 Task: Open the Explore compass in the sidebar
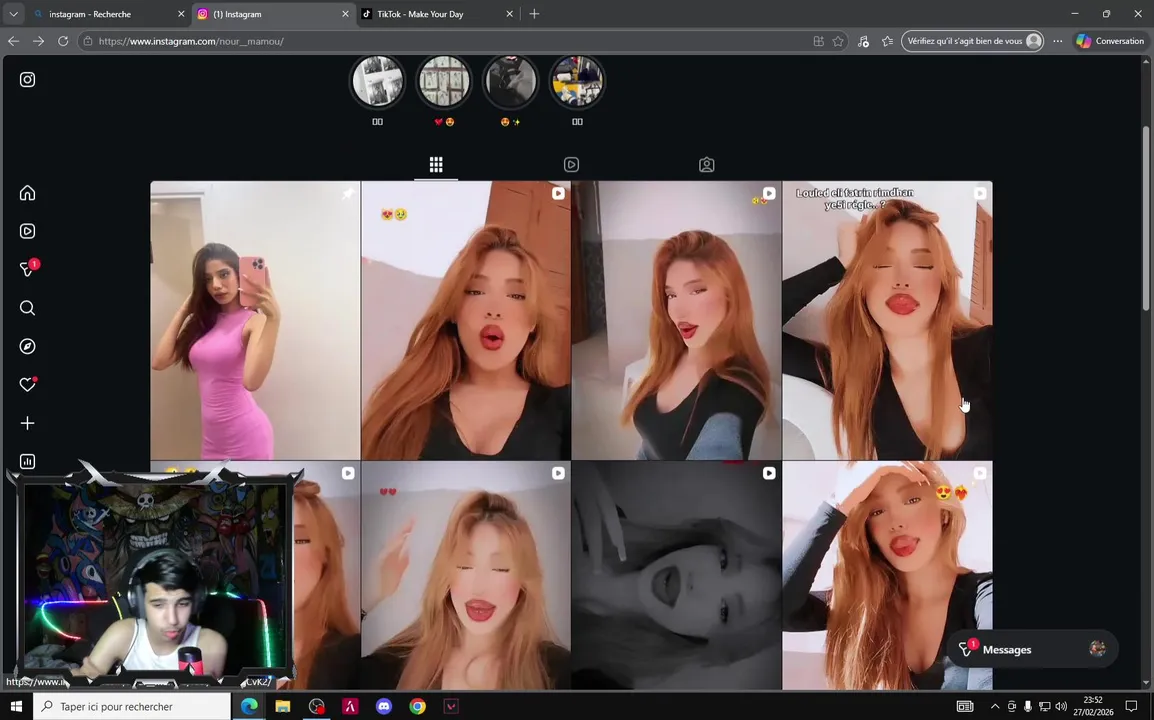27,346
